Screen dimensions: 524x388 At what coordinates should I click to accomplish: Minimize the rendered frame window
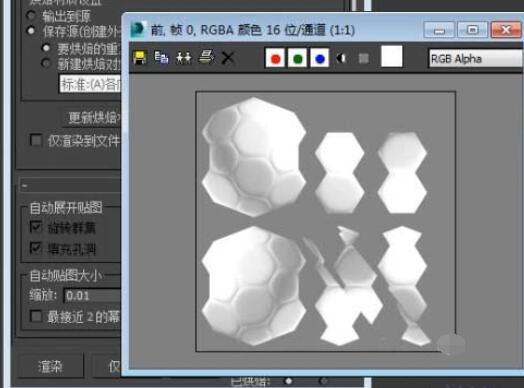(439, 30)
